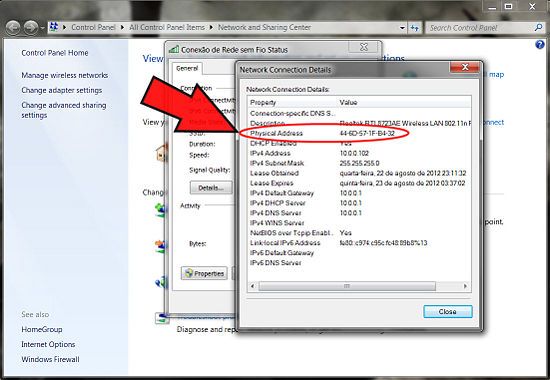Screen dimensions: 550x380
Task: Open Internet Options under See also
Action: point(48,345)
